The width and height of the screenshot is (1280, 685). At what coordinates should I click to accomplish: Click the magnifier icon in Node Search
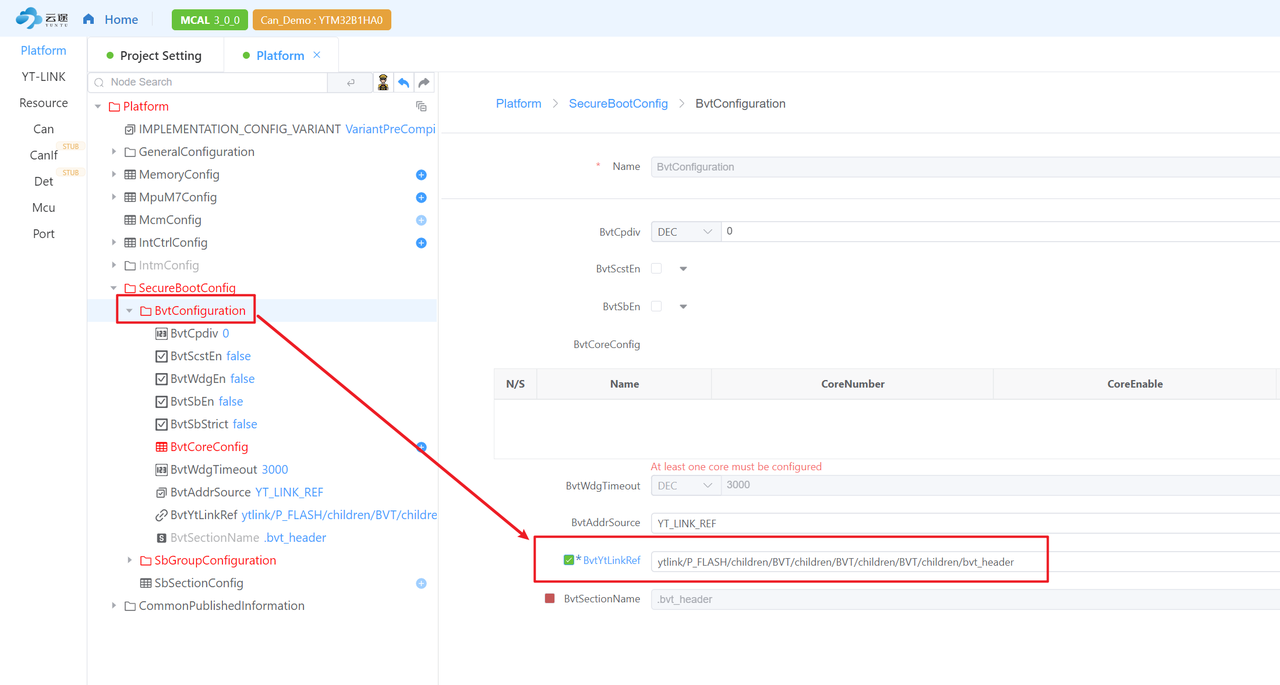point(100,82)
